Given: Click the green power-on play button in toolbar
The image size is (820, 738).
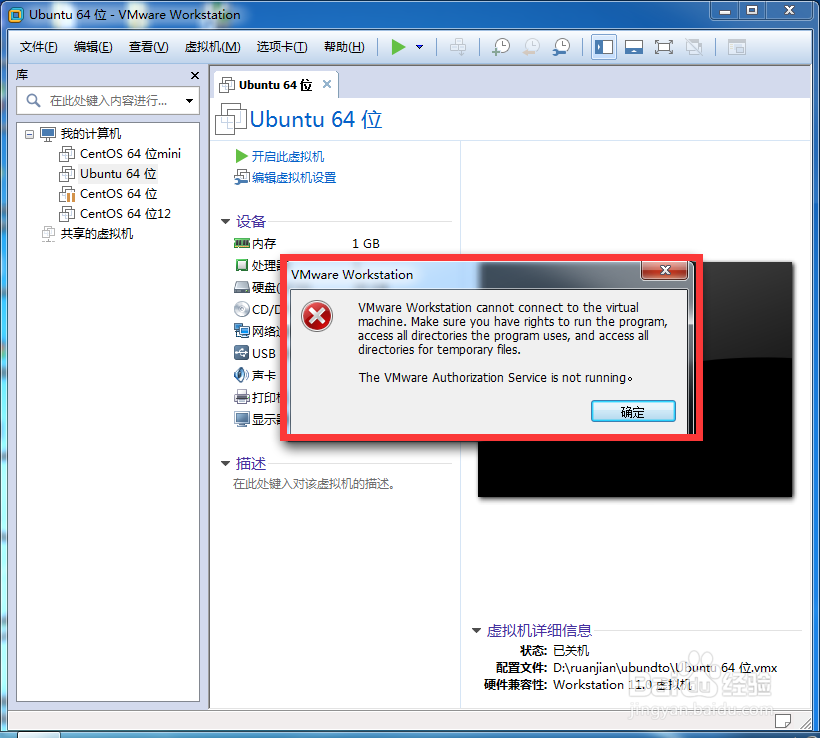Looking at the screenshot, I should (398, 47).
